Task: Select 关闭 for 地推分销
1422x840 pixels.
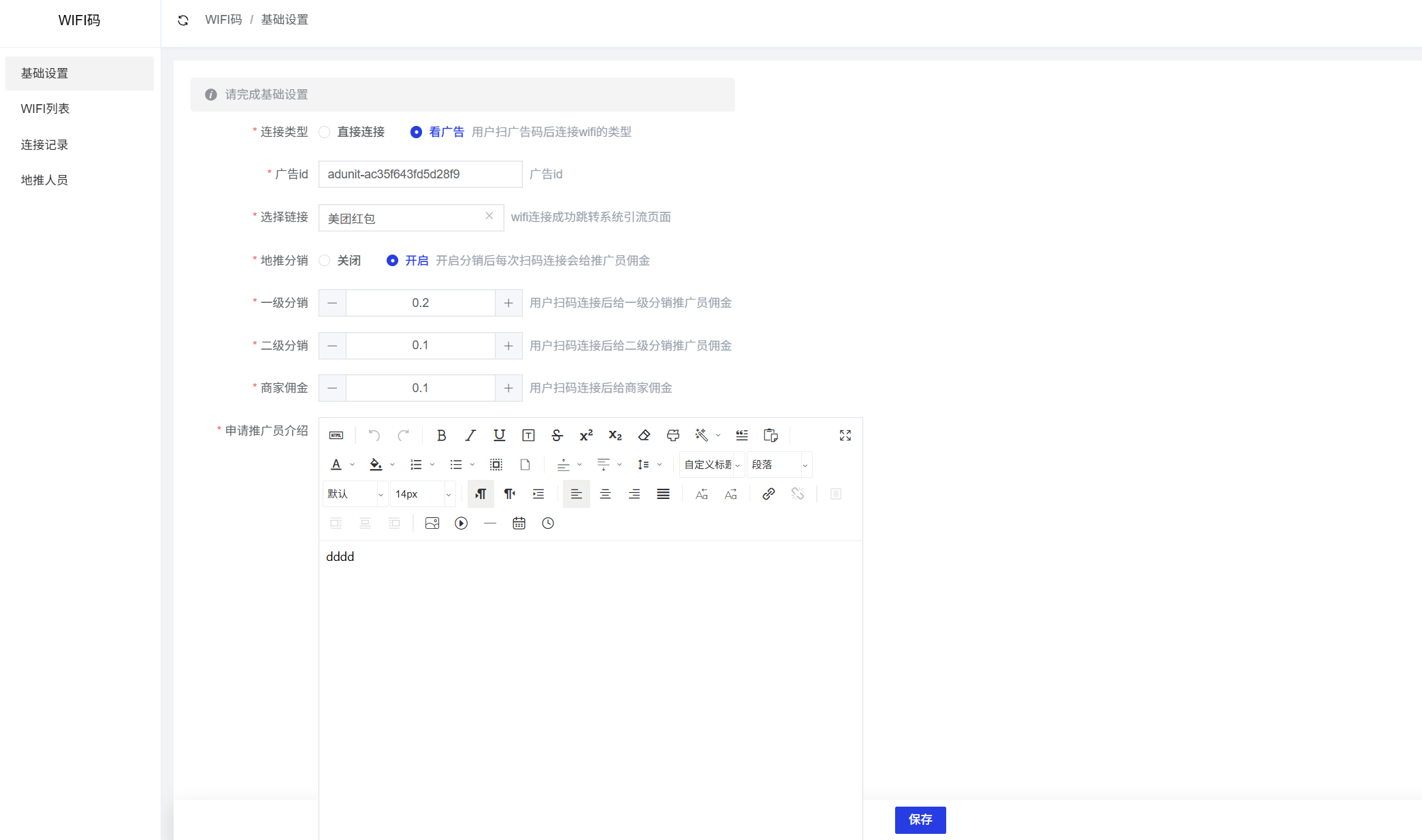Action: coord(325,261)
